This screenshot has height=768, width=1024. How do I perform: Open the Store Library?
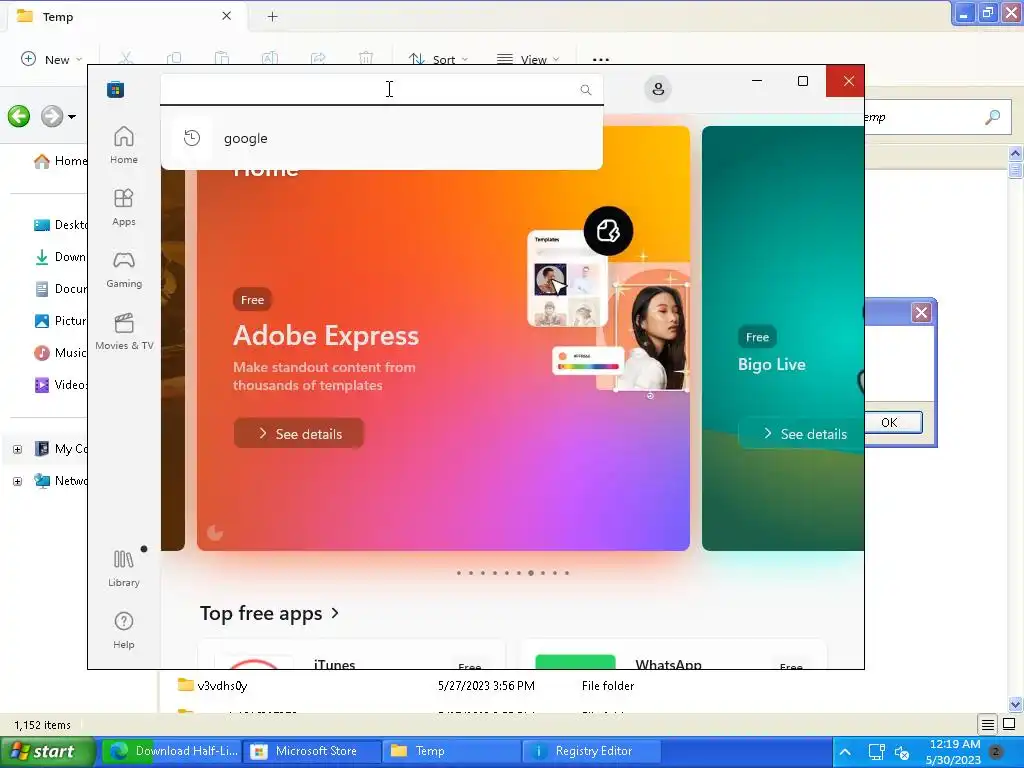[x=123, y=568]
